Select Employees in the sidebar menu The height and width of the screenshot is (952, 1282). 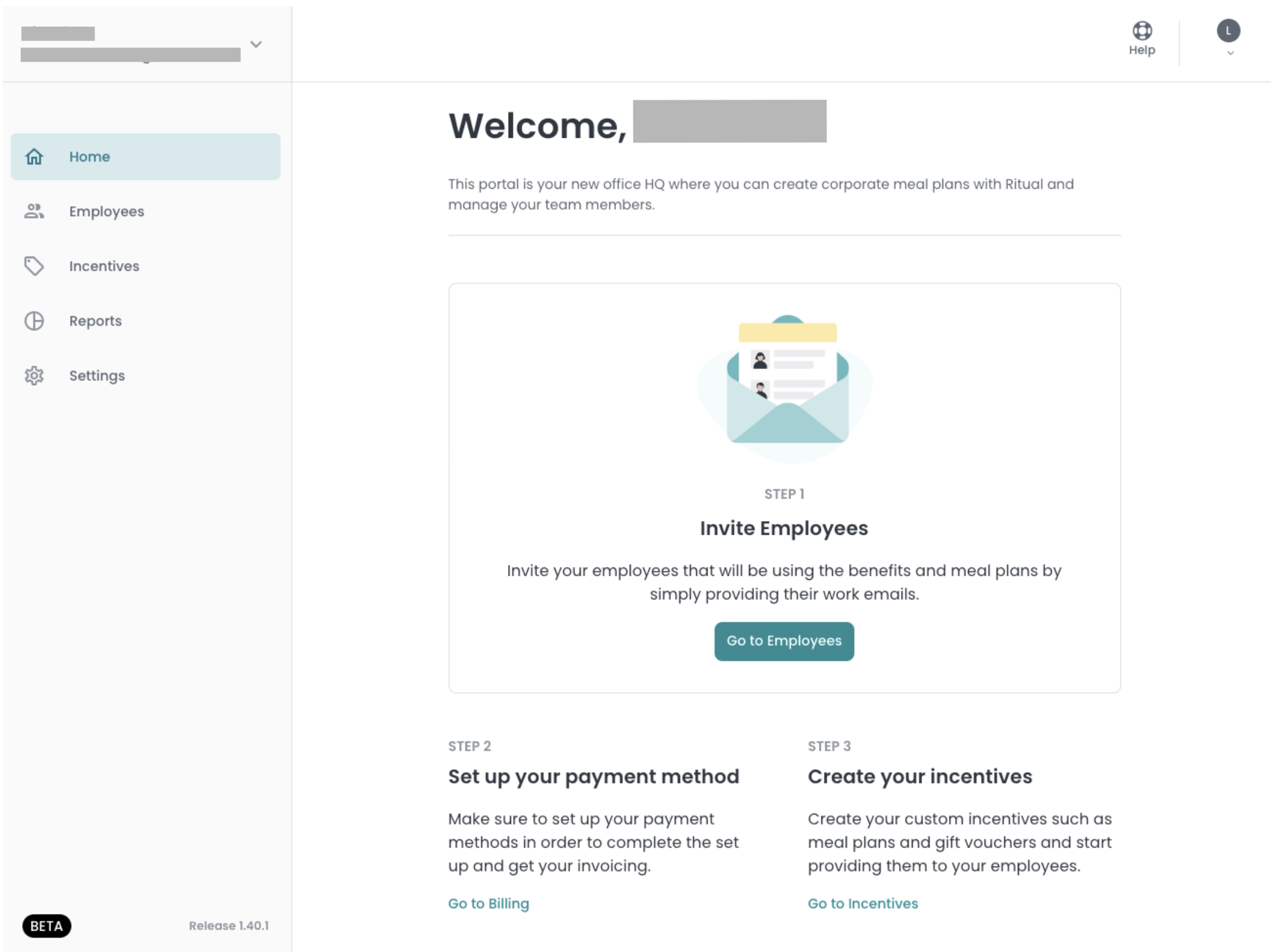(145, 211)
